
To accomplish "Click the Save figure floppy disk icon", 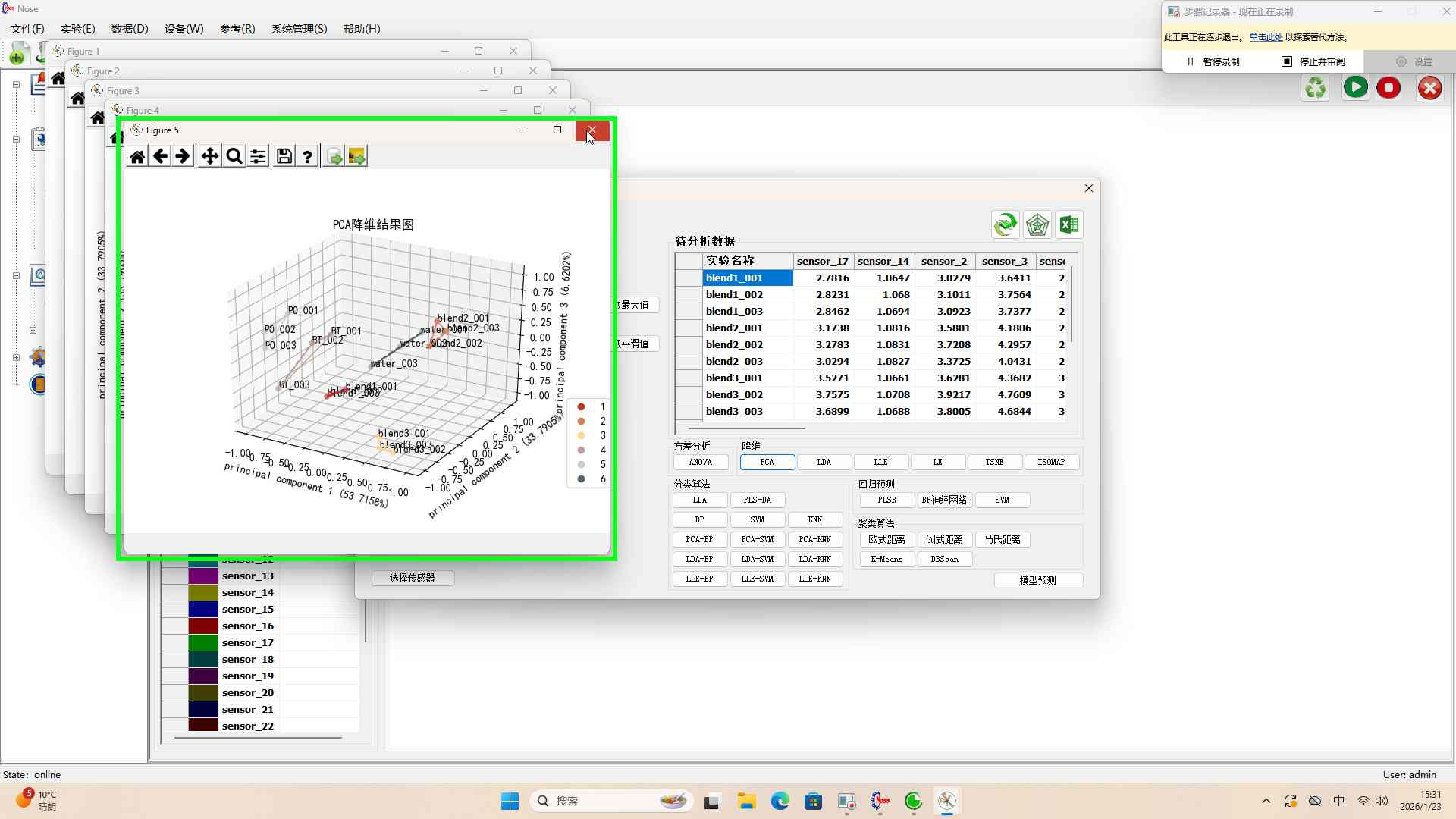I will [284, 157].
